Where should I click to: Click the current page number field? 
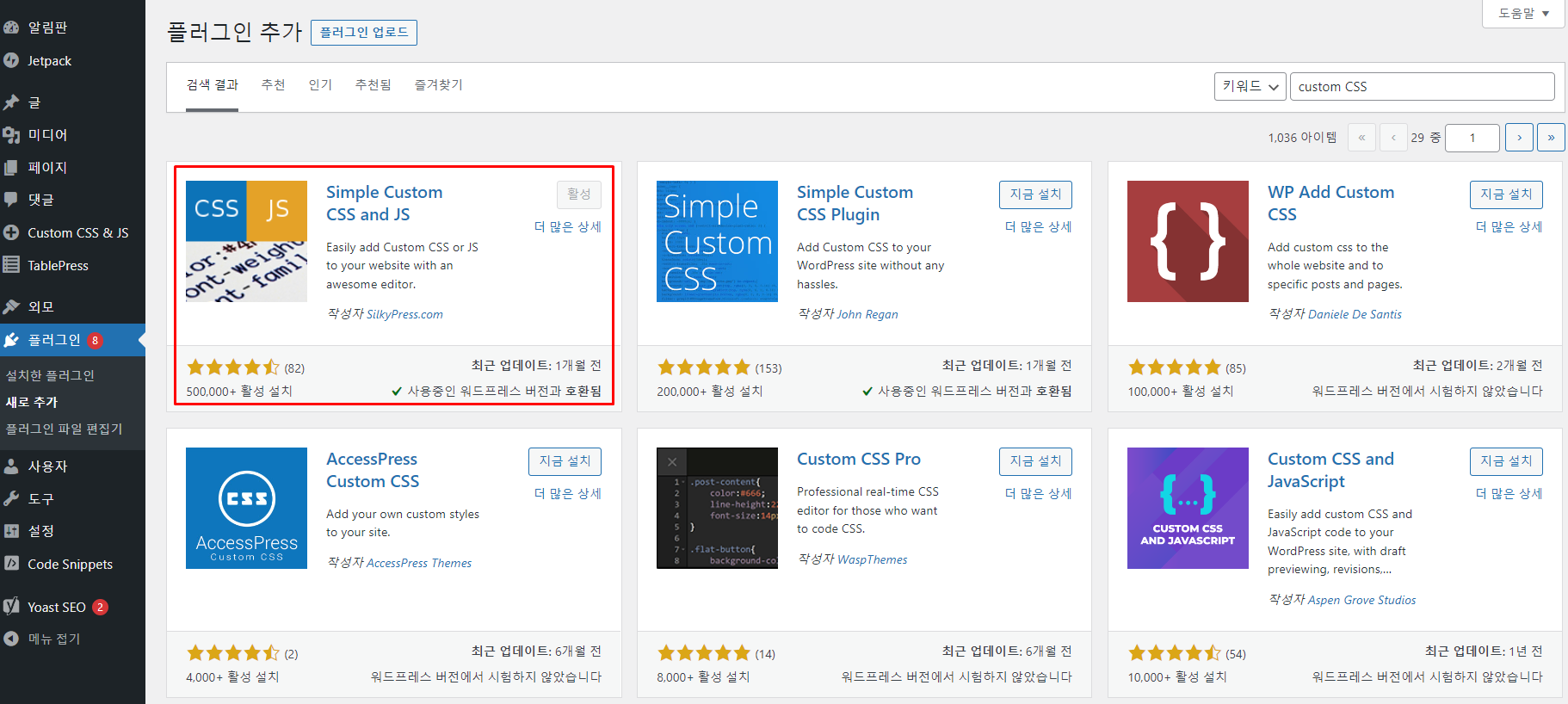pyautogui.click(x=1472, y=138)
